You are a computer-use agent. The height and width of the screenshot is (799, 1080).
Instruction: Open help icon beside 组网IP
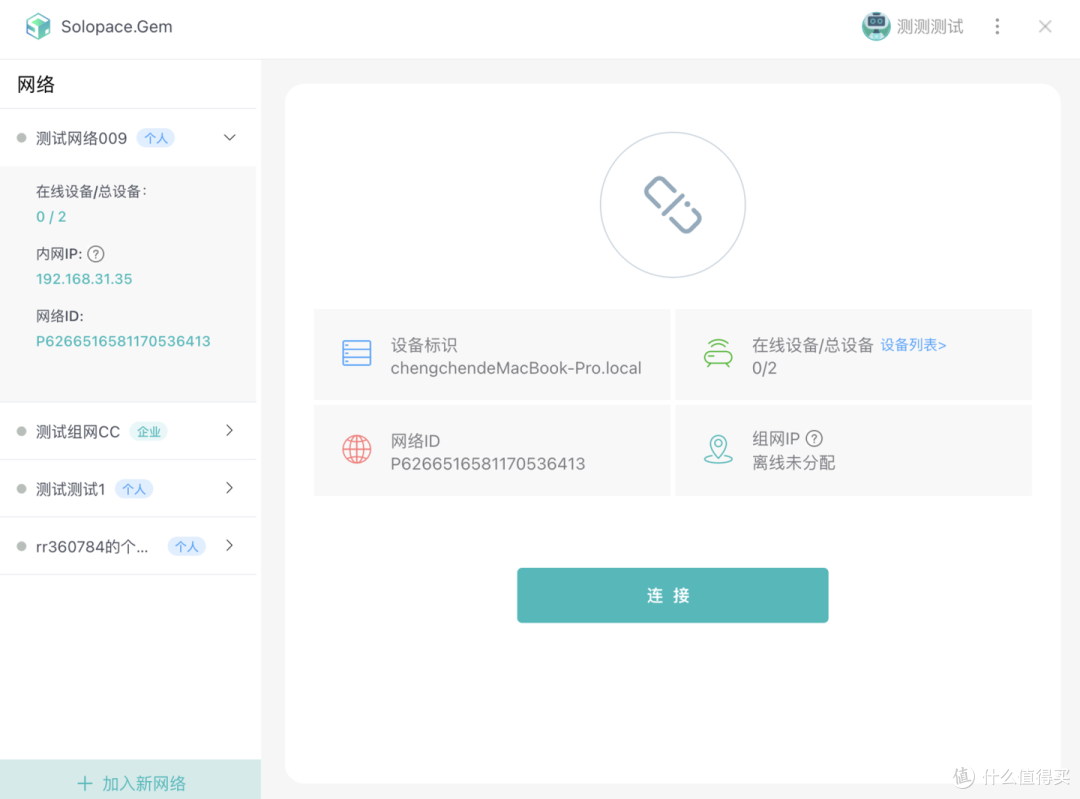(813, 438)
